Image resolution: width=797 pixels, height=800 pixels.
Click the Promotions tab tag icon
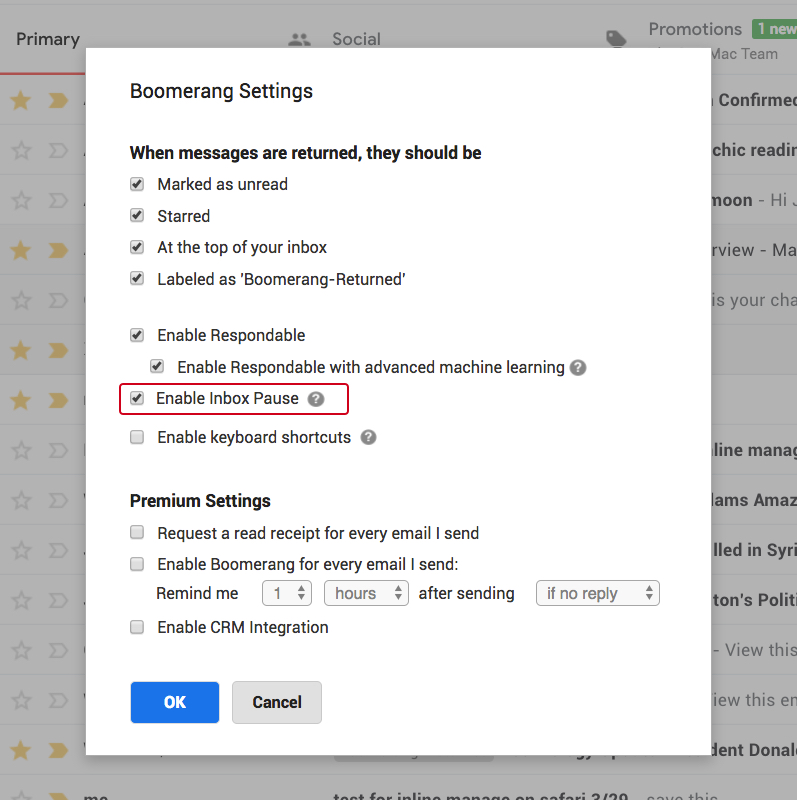pyautogui.click(x=617, y=39)
